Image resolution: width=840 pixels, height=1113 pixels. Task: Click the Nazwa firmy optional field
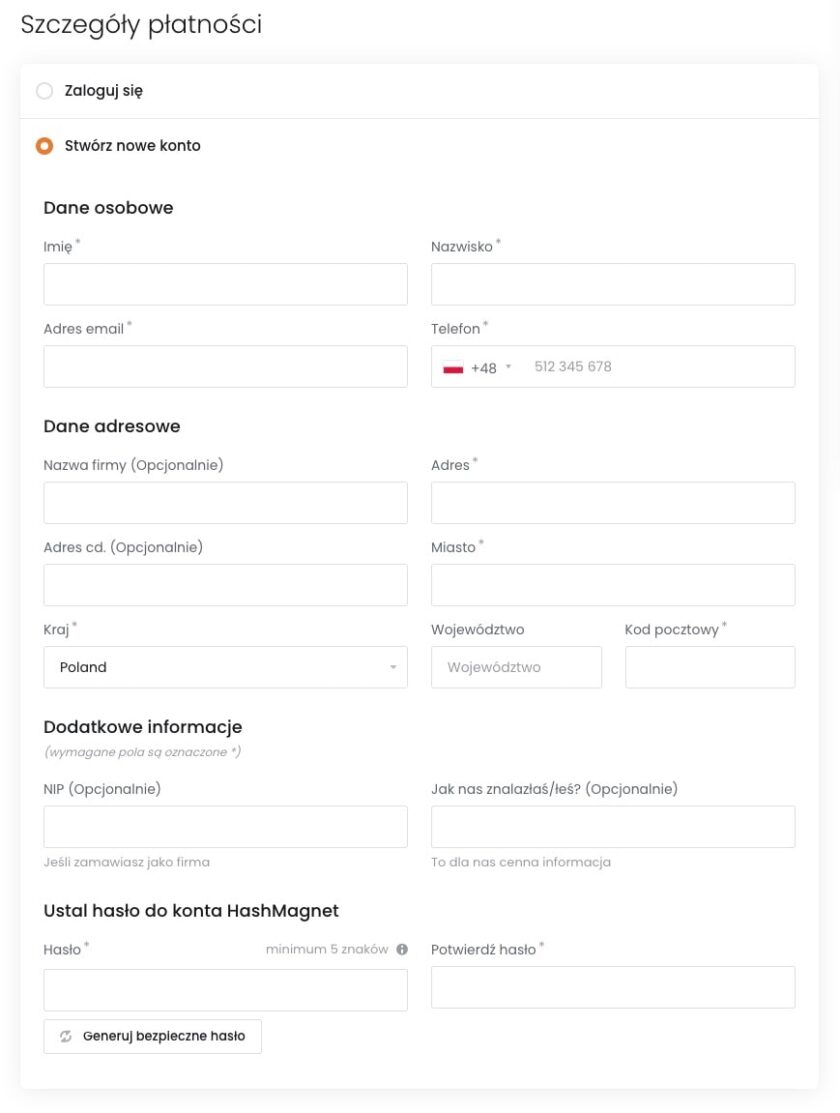[x=225, y=502]
